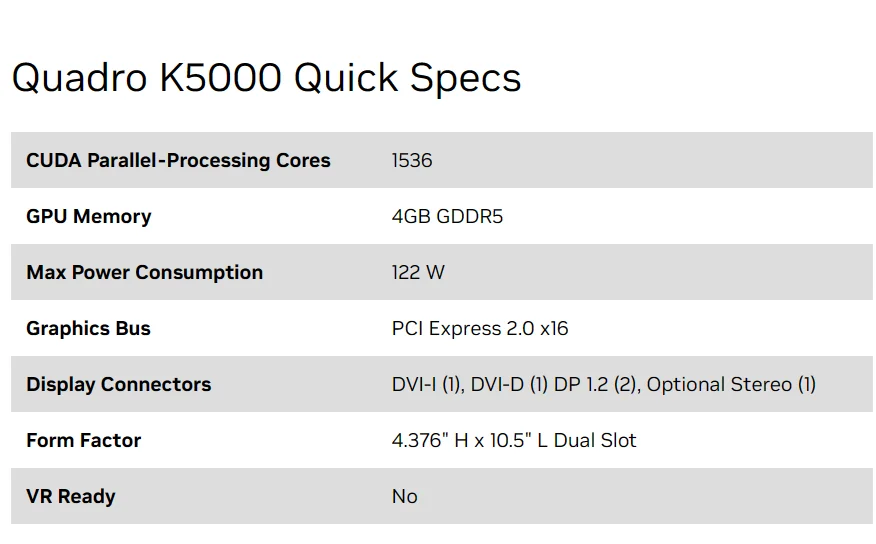876x544 pixels.
Task: Click the DP 1.2 (2) connector text
Action: [597, 384]
